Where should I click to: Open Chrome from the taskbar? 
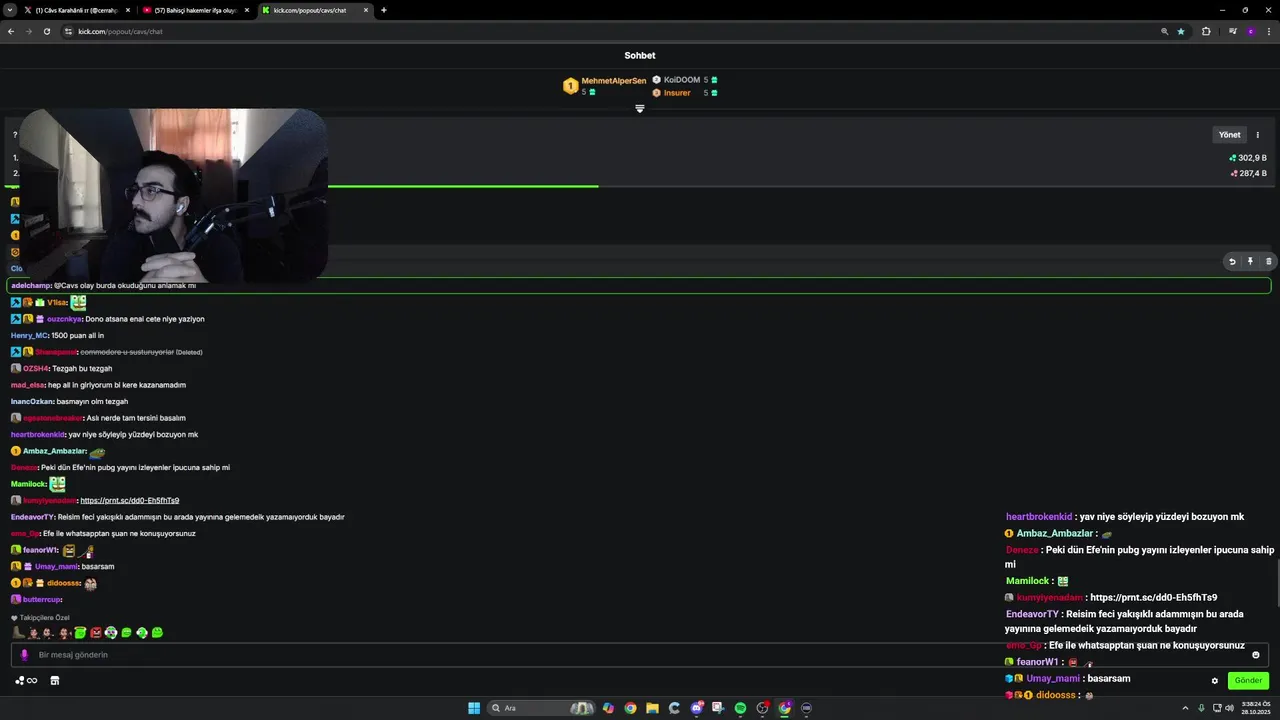click(630, 708)
